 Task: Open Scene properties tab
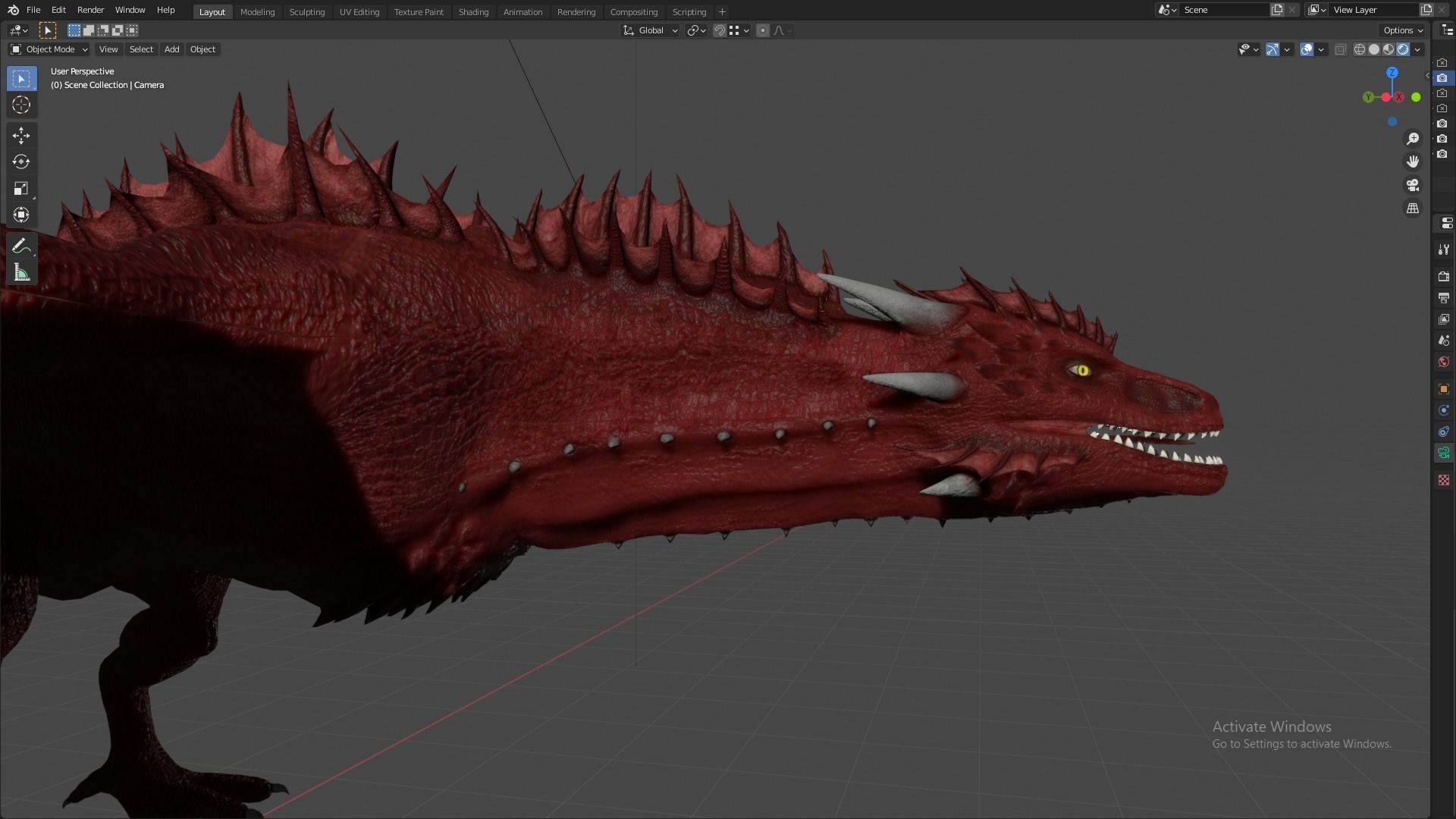[x=1444, y=340]
